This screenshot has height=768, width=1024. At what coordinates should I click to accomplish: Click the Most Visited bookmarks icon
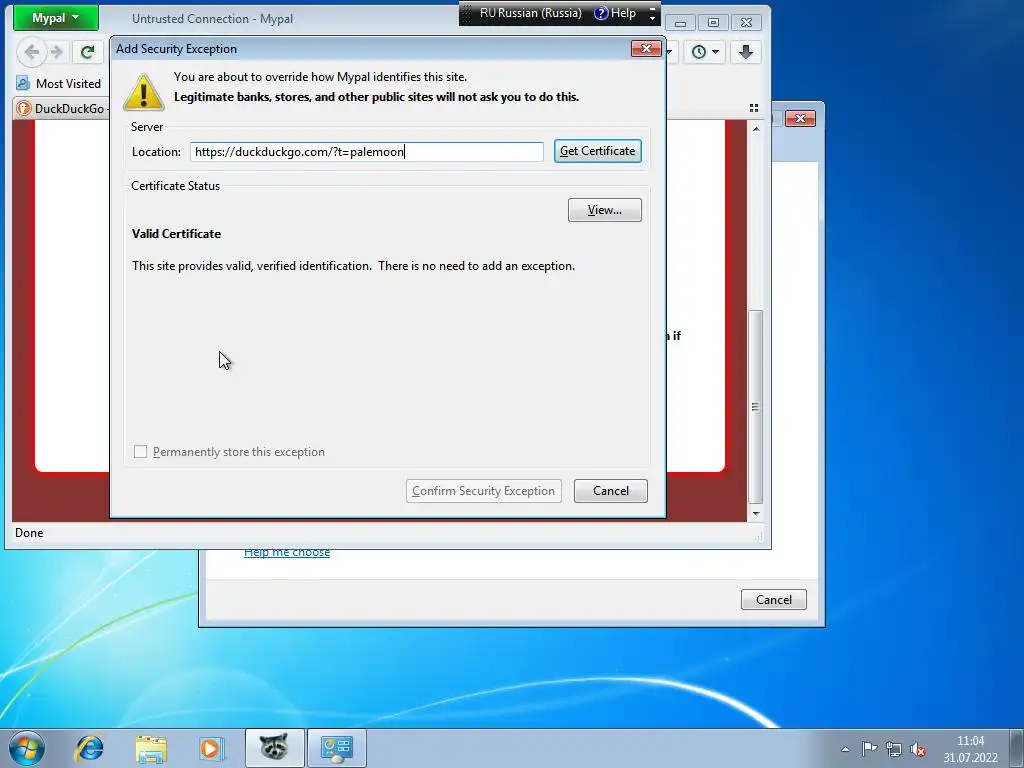[23, 84]
